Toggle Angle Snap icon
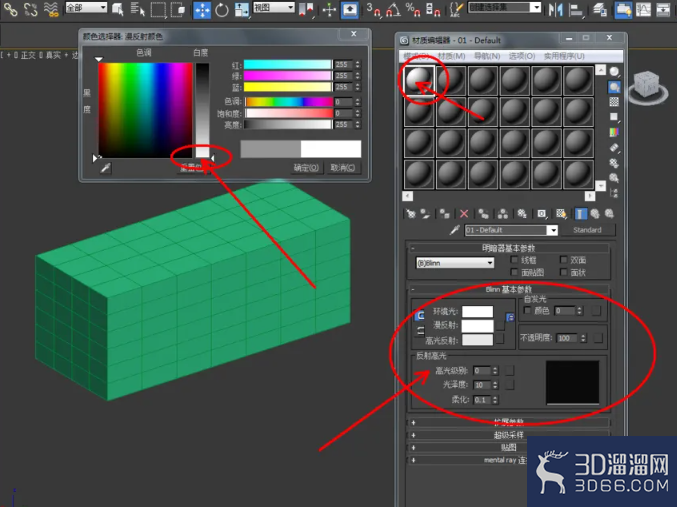This screenshot has height=507, width=677. coord(393,10)
